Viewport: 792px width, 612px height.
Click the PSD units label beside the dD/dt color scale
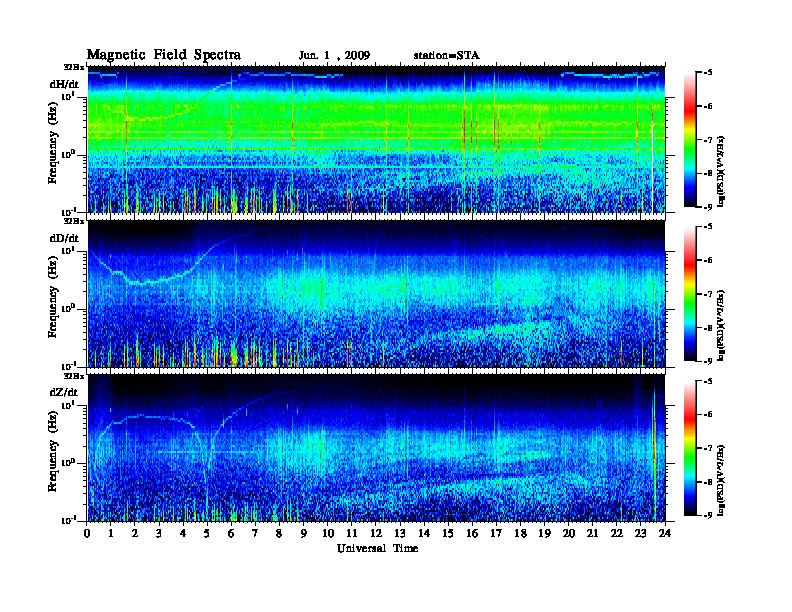point(722,325)
